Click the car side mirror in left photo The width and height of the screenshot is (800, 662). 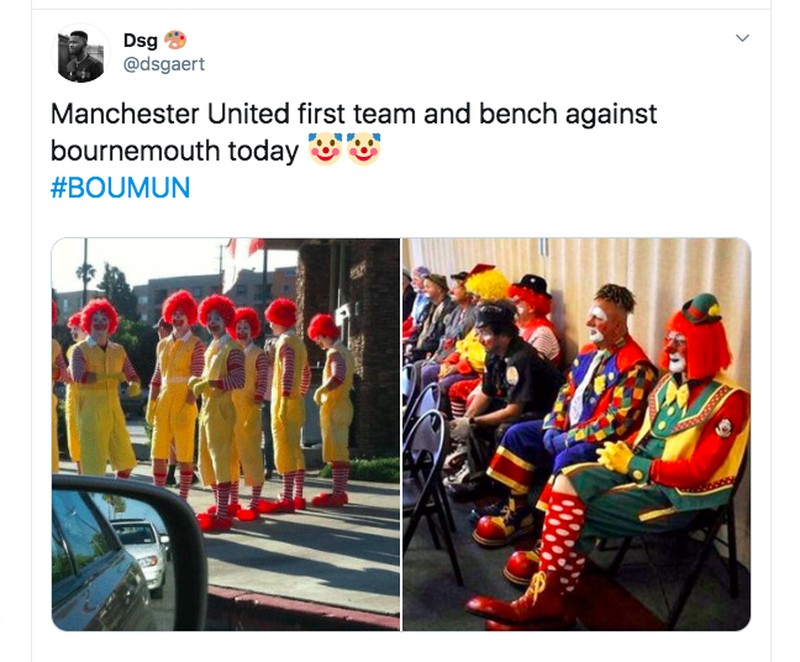point(128,553)
